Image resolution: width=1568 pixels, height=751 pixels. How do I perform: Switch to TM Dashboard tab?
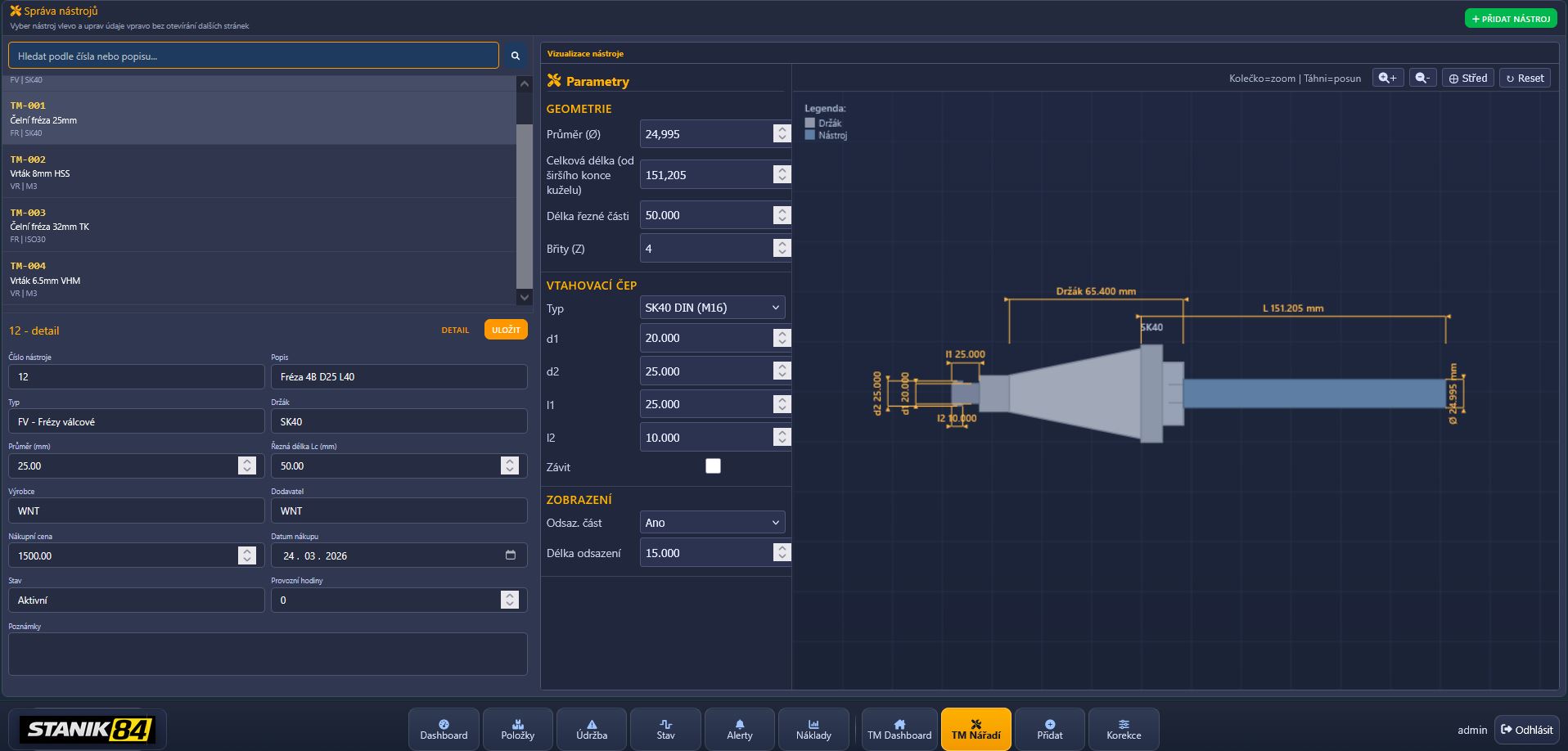click(899, 729)
